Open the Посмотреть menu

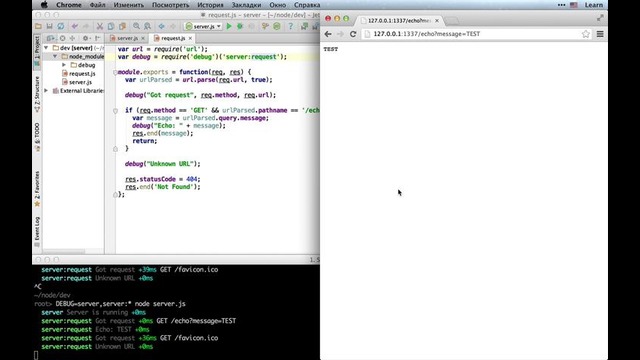pos(171,5)
